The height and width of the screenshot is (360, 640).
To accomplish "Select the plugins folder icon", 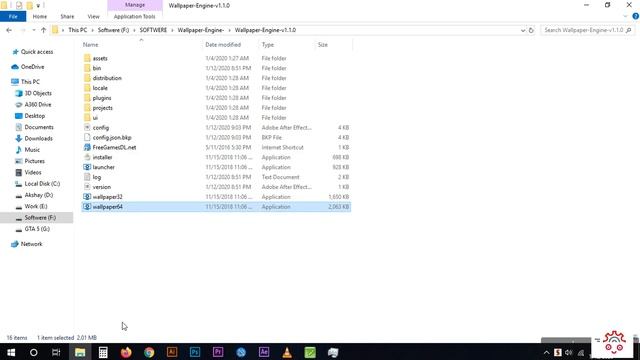I will [x=87, y=98].
